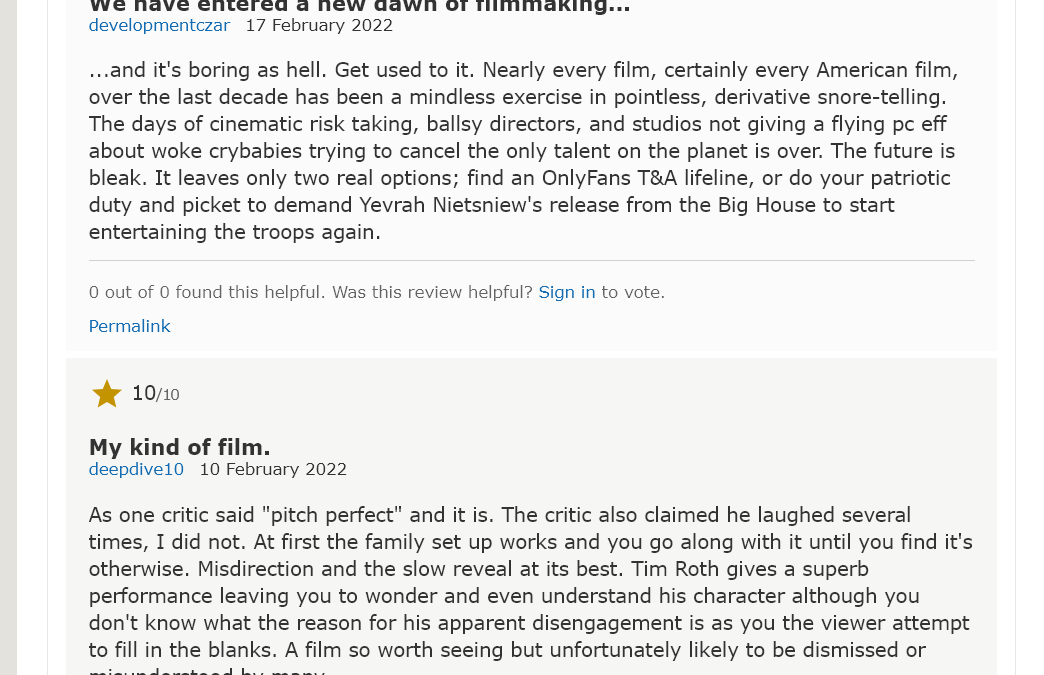Click the Sign in link to vote
The image size is (1044, 675).
coord(566,292)
